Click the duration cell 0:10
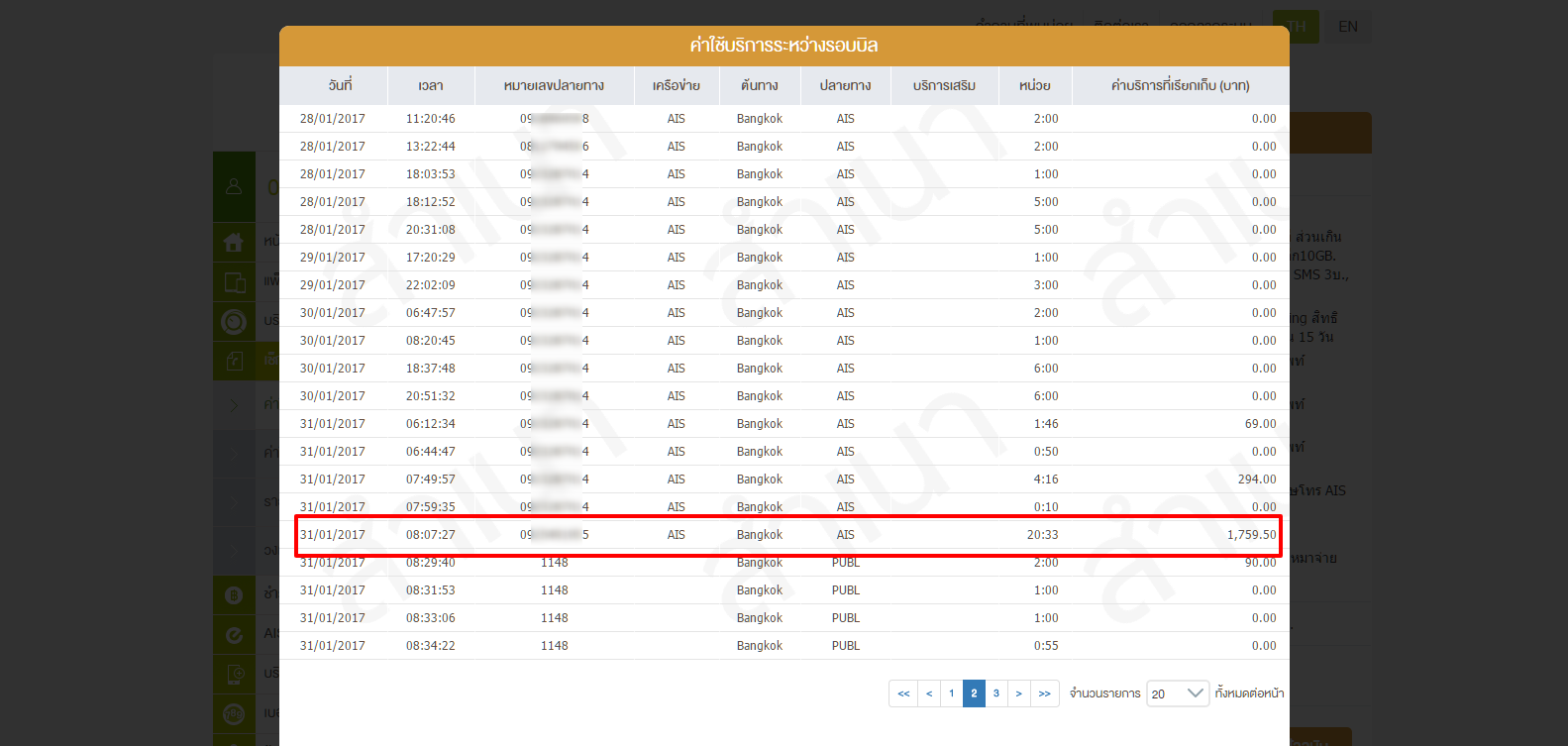Viewport: 1568px width, 746px height. pos(1046,507)
